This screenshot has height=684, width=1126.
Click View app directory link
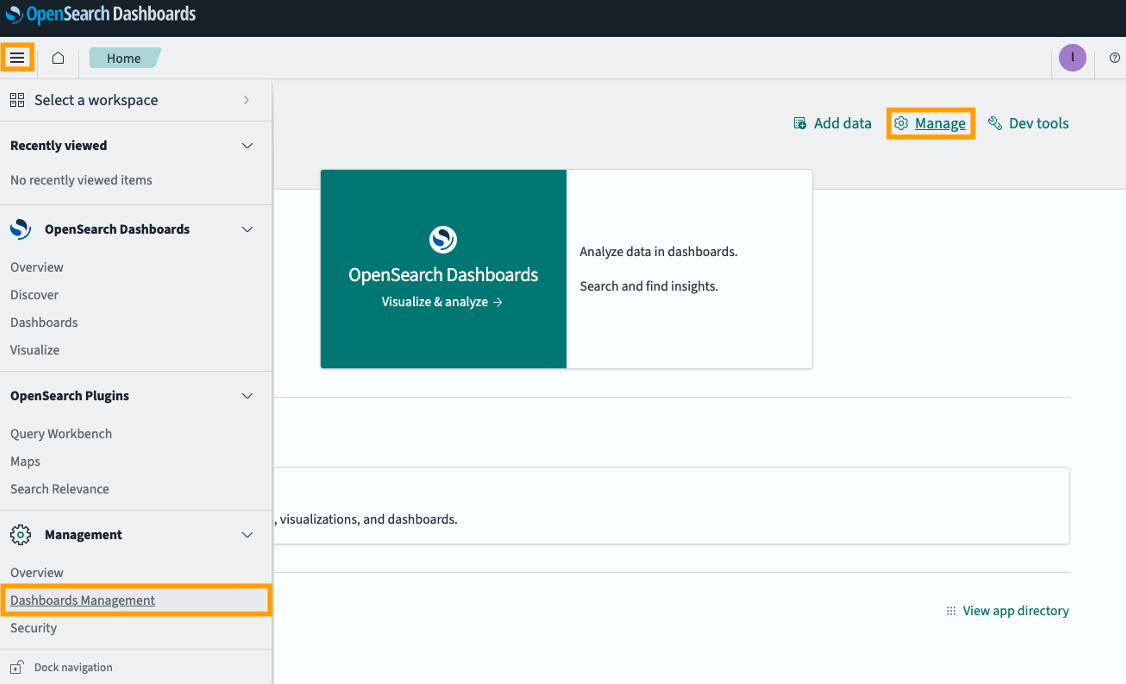[1015, 611]
